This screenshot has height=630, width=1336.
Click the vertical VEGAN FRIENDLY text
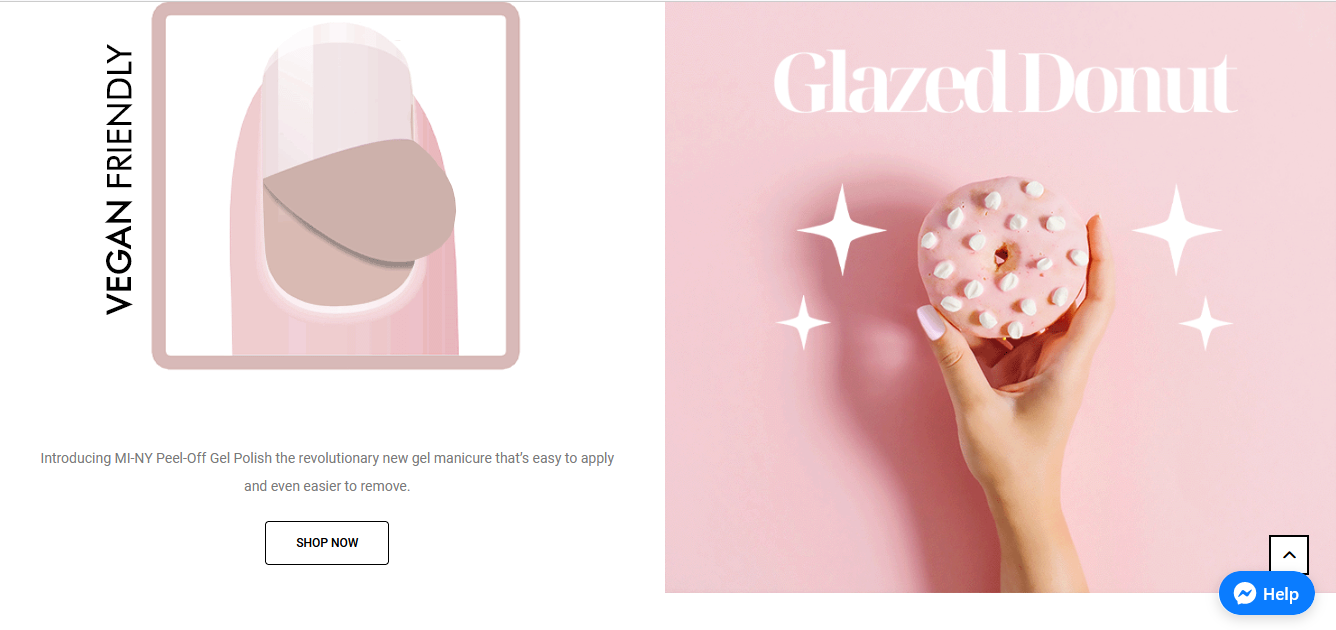pos(119,180)
